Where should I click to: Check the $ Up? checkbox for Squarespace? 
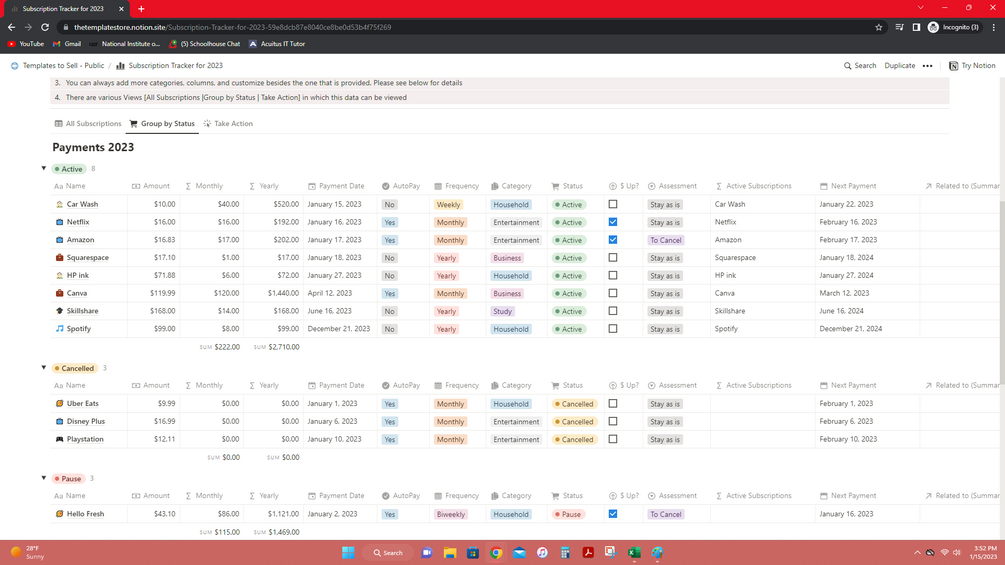coord(613,258)
